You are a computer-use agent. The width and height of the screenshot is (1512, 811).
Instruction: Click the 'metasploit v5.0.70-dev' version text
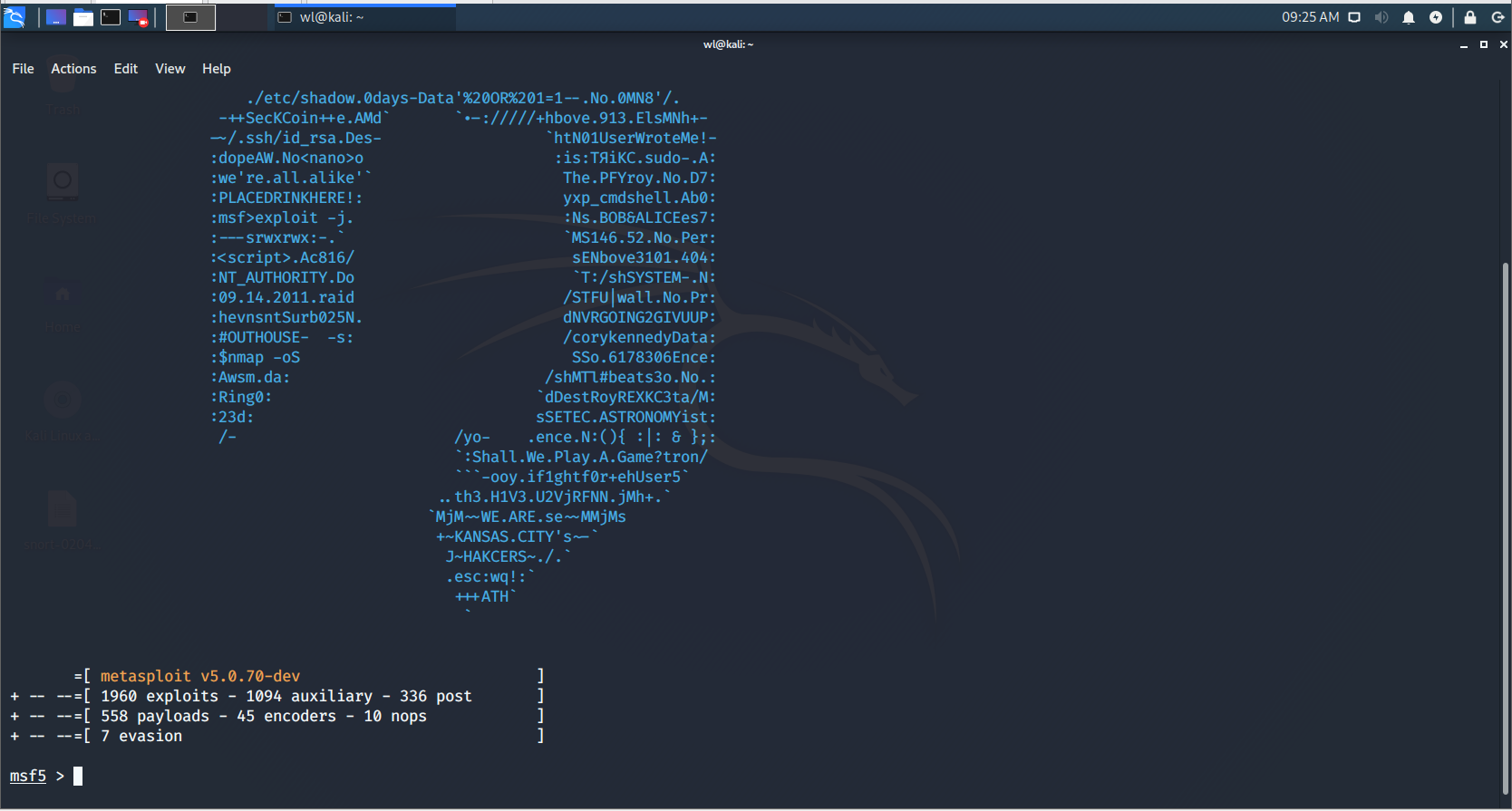[x=200, y=676]
